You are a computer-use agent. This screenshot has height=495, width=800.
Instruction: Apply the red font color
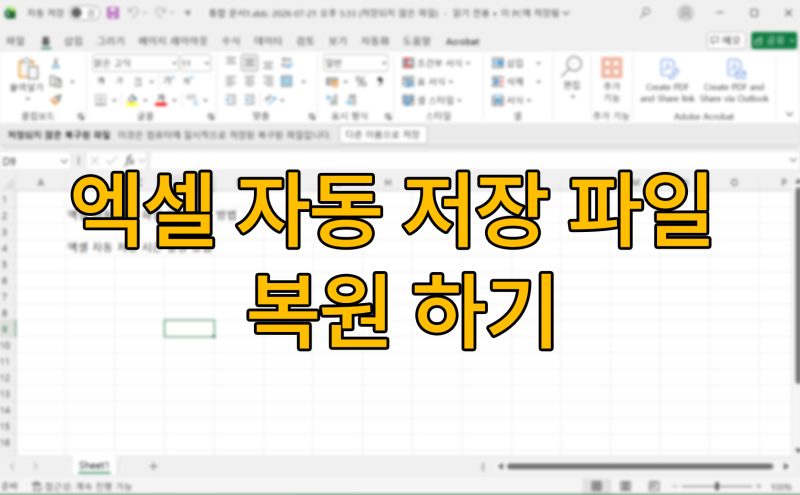point(161,100)
